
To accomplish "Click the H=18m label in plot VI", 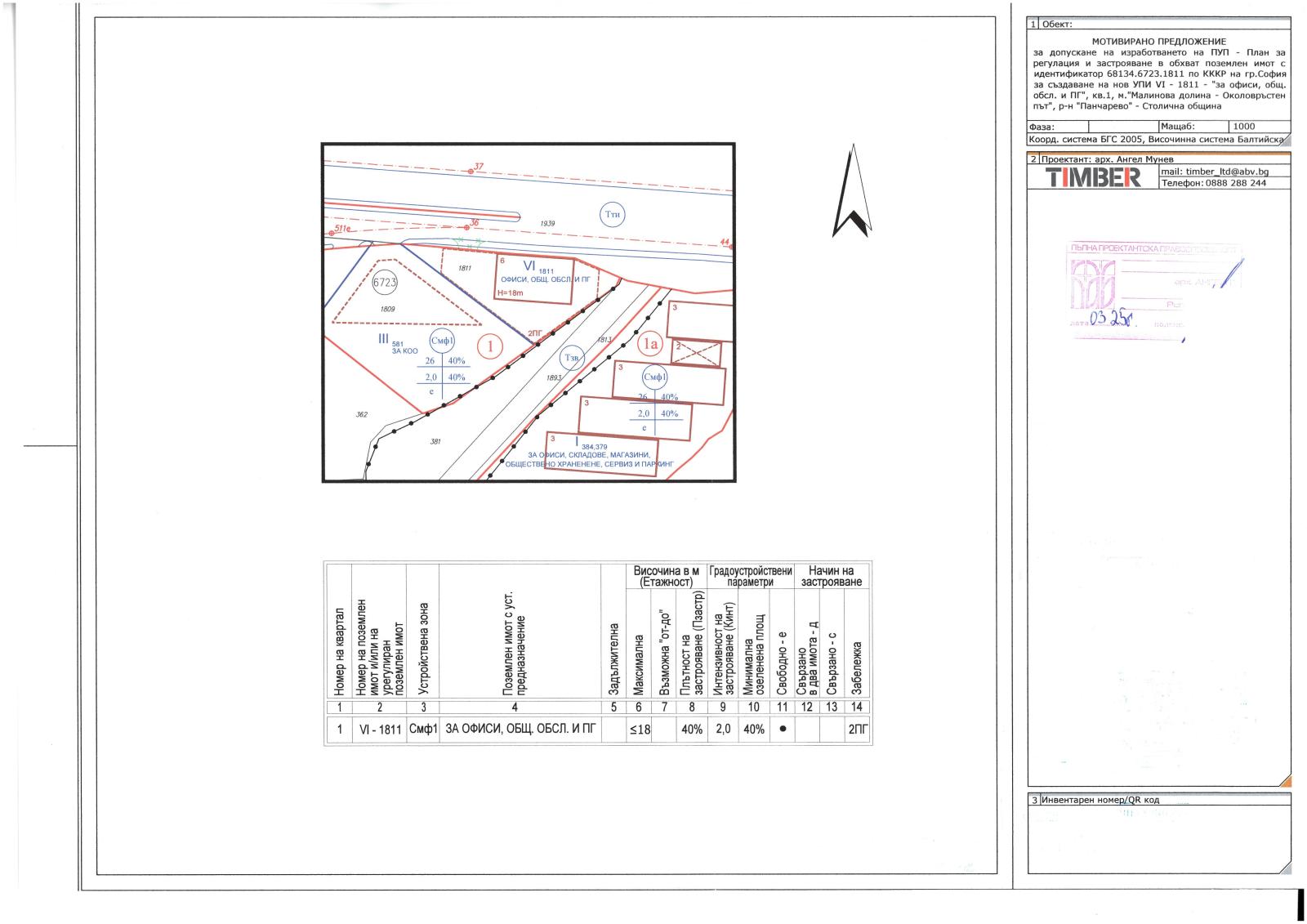I will (513, 292).
